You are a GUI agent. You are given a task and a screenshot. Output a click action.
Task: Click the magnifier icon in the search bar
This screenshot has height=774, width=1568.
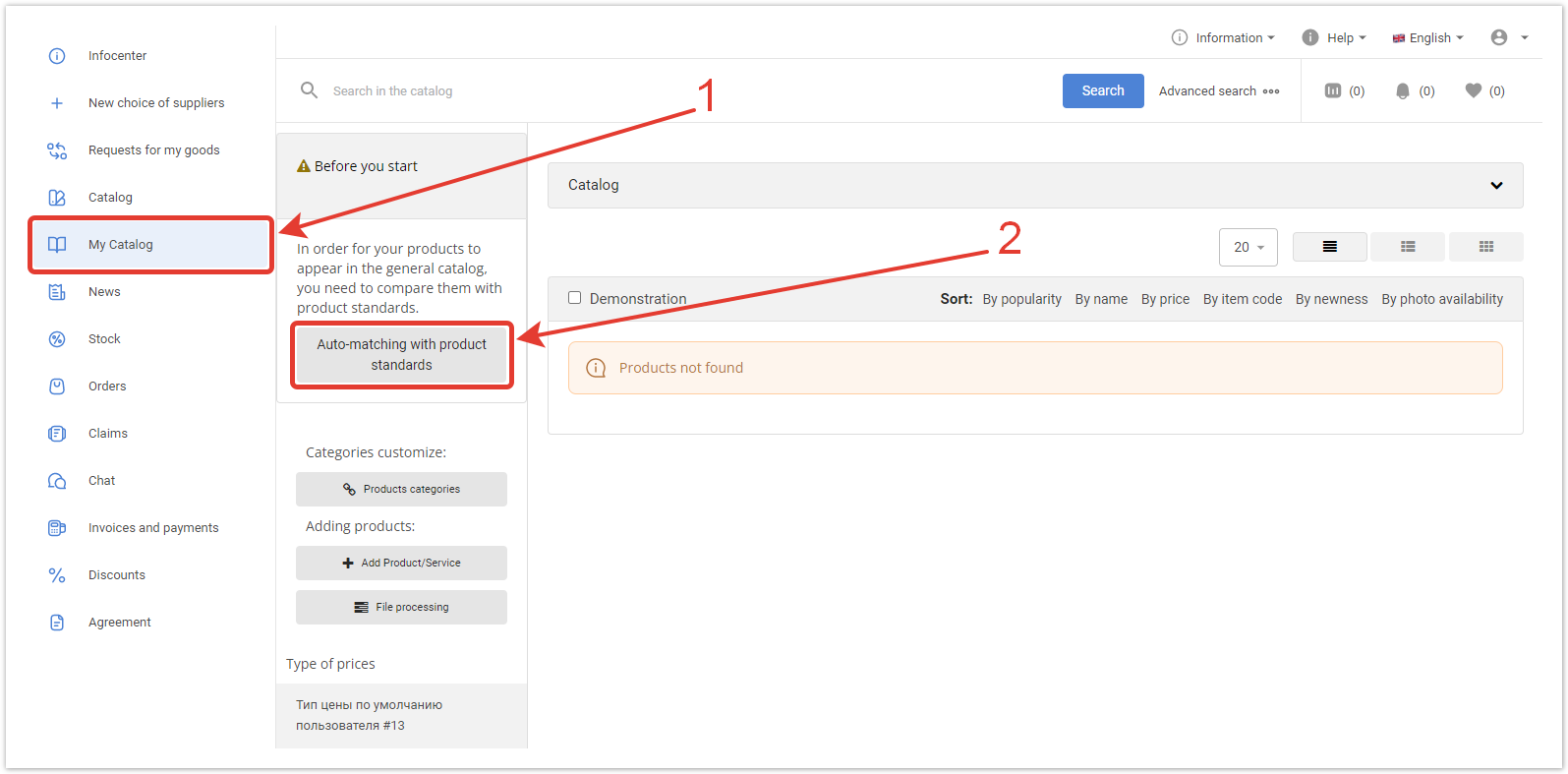(x=309, y=90)
